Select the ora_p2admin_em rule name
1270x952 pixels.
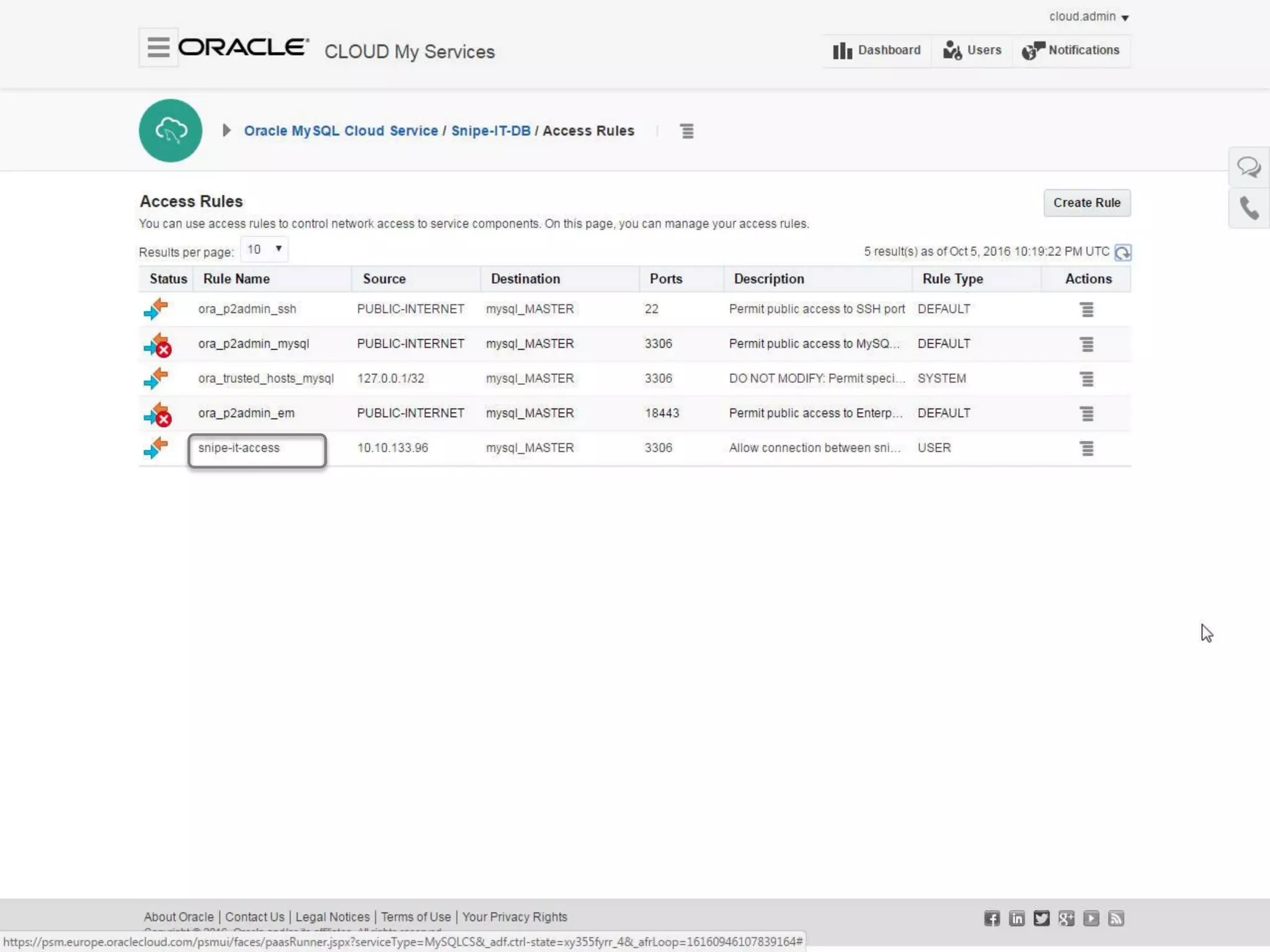click(x=246, y=413)
